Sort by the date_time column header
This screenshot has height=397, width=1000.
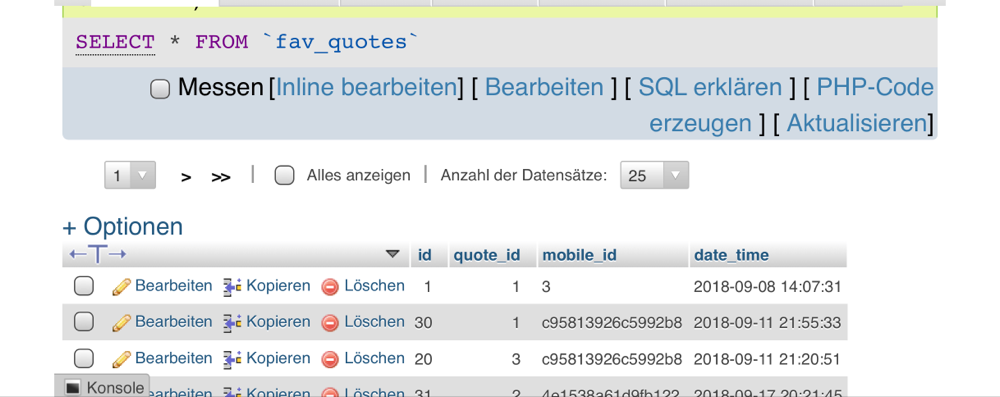pos(731,256)
